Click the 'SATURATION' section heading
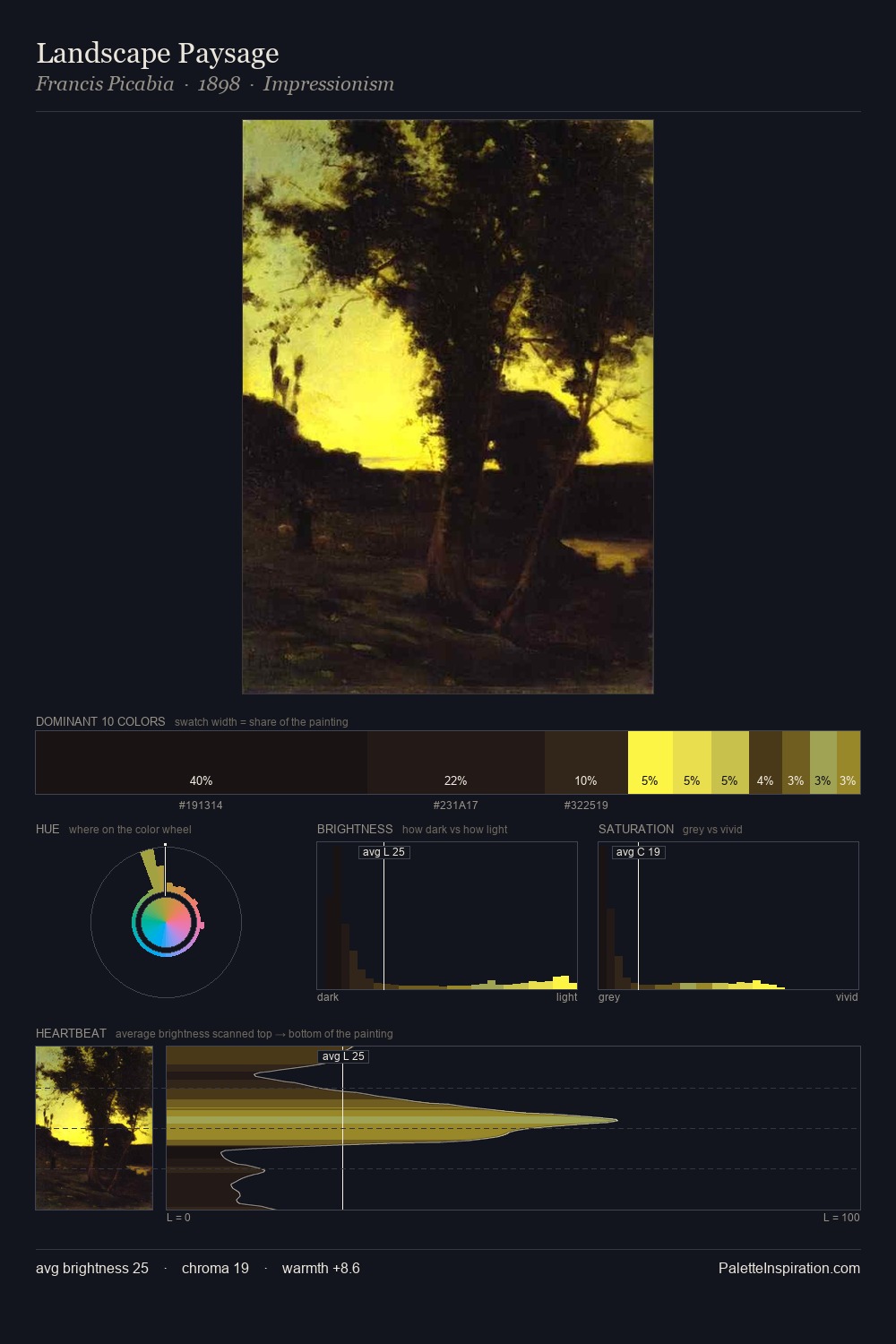The height and width of the screenshot is (1344, 896). [x=636, y=829]
